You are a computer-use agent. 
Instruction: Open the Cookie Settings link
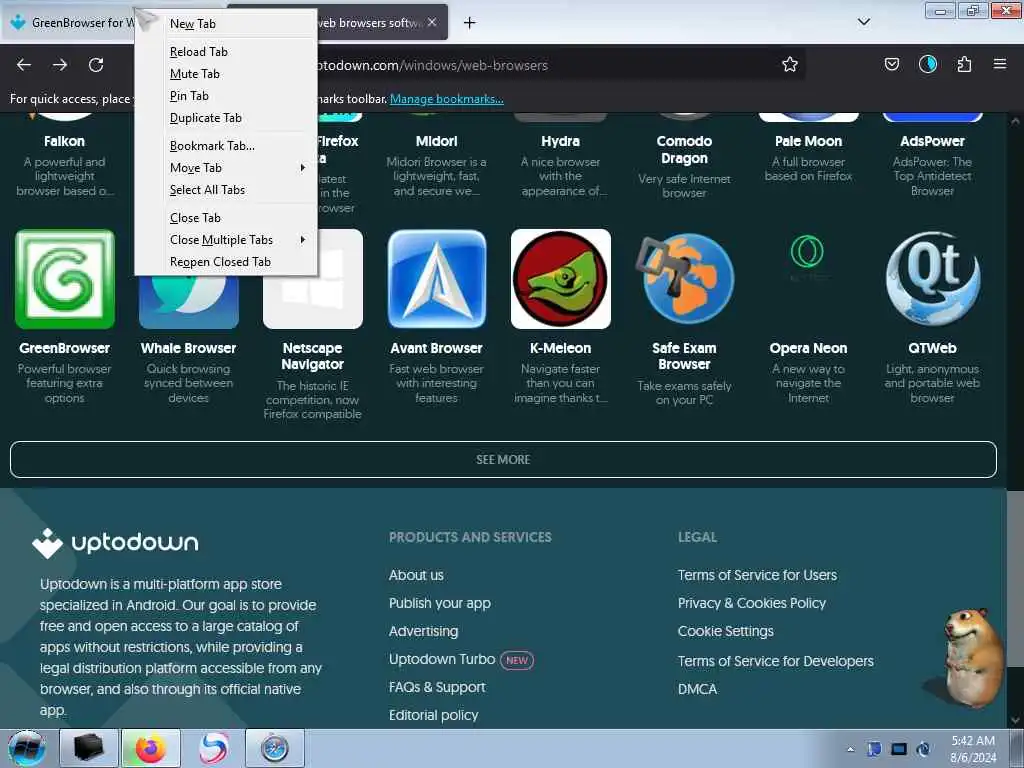coord(726,632)
